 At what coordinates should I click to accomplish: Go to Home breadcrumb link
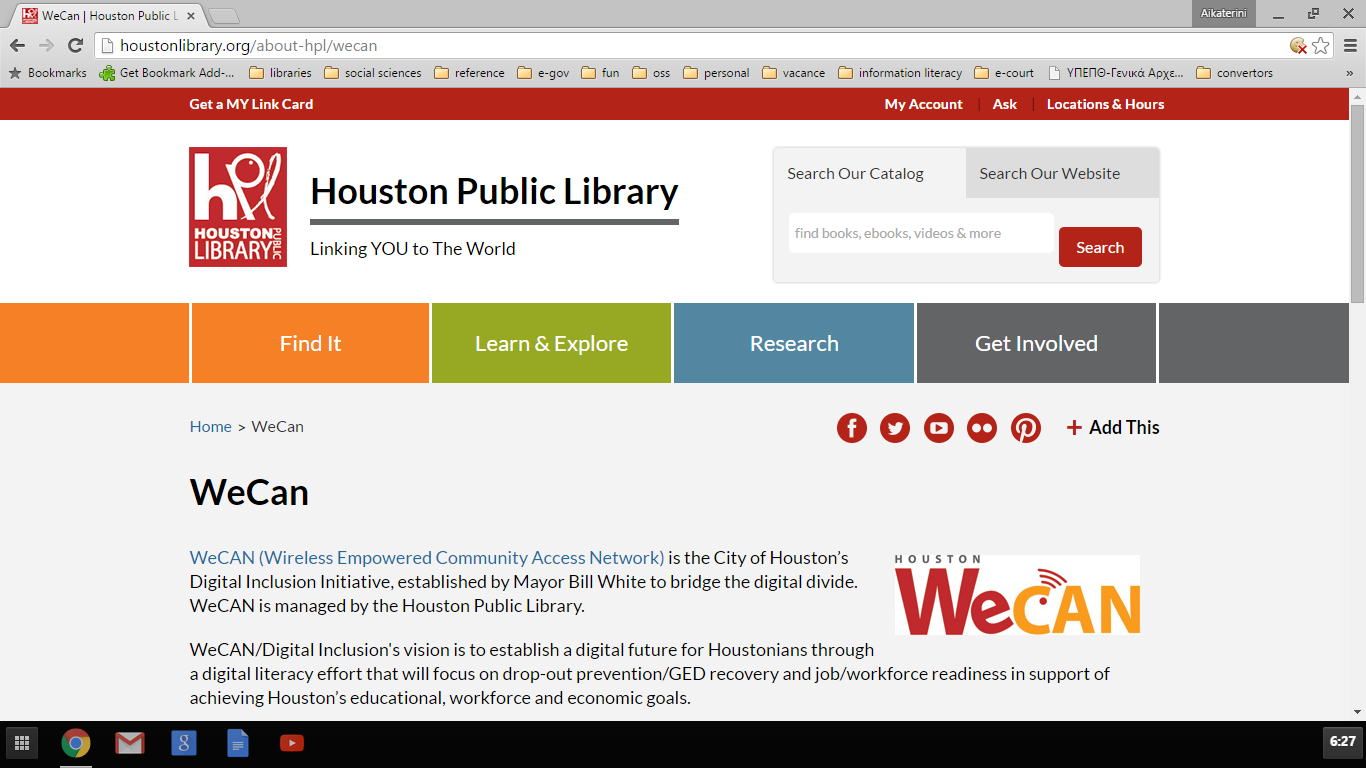pos(211,426)
